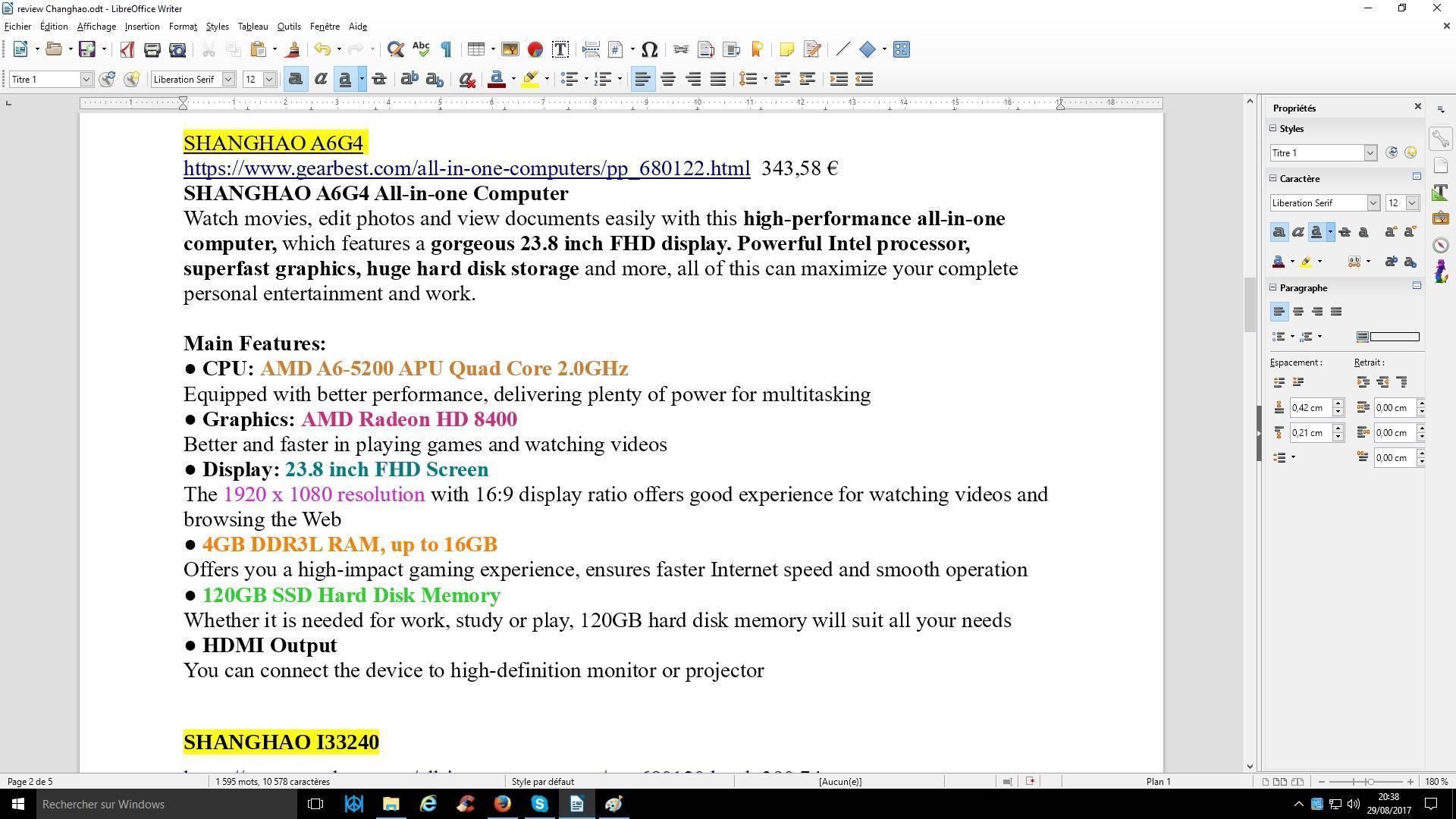Click the Insert Table icon
This screenshot has height=819, width=1456.
(475, 50)
